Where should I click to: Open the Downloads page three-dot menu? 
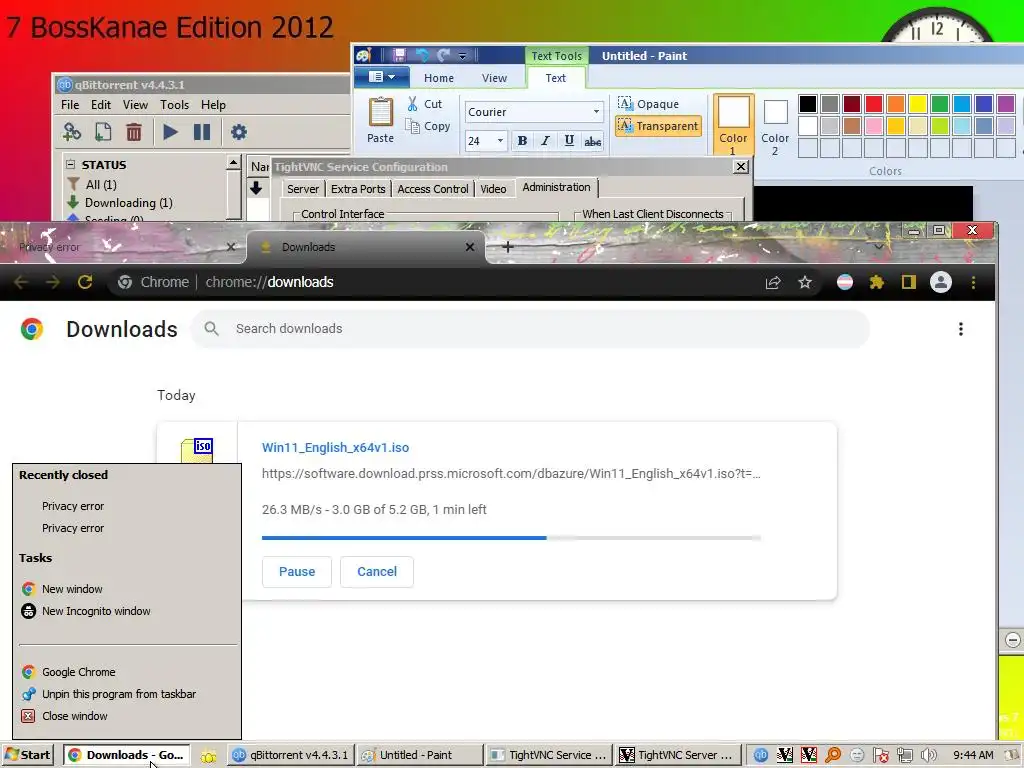click(x=961, y=328)
